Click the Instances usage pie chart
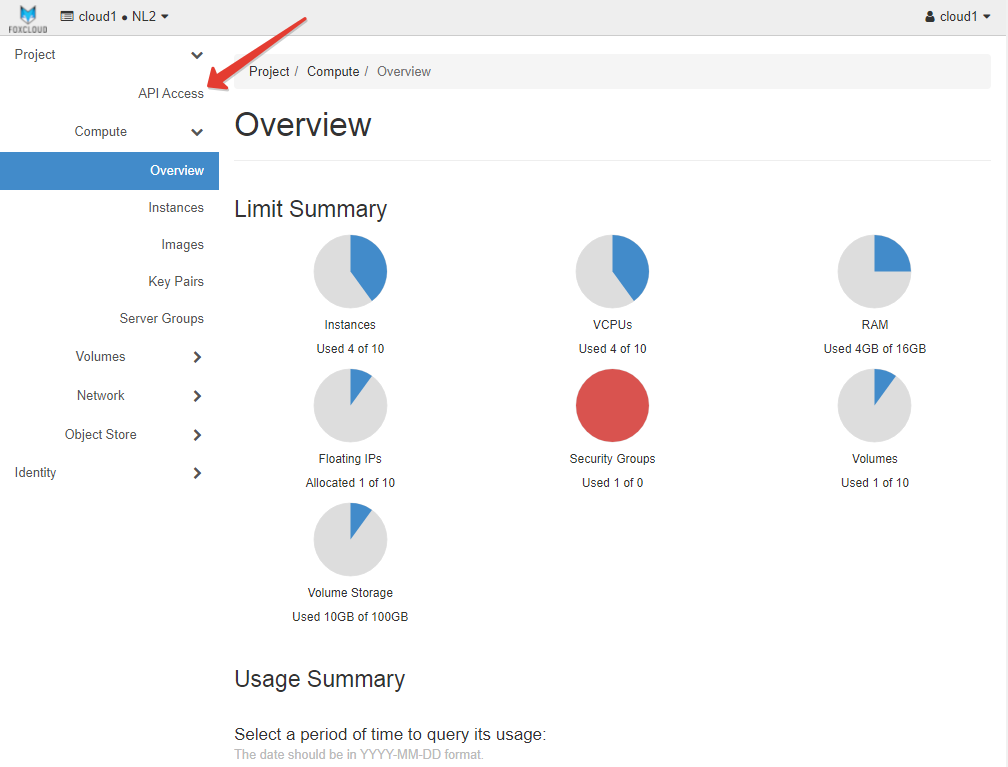Screen dimensions: 1008x767 350,271
